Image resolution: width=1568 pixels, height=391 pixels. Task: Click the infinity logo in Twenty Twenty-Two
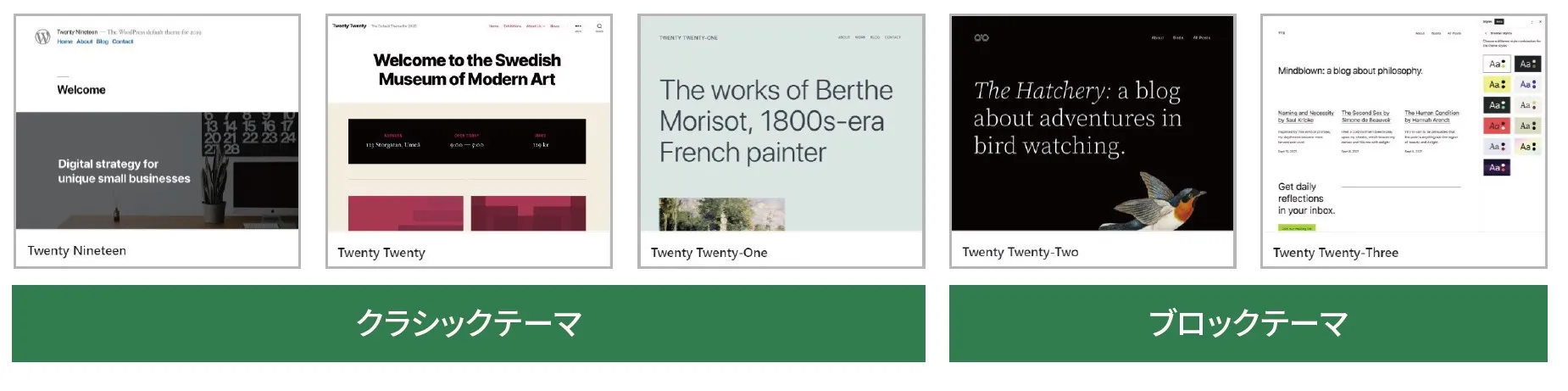coord(981,37)
